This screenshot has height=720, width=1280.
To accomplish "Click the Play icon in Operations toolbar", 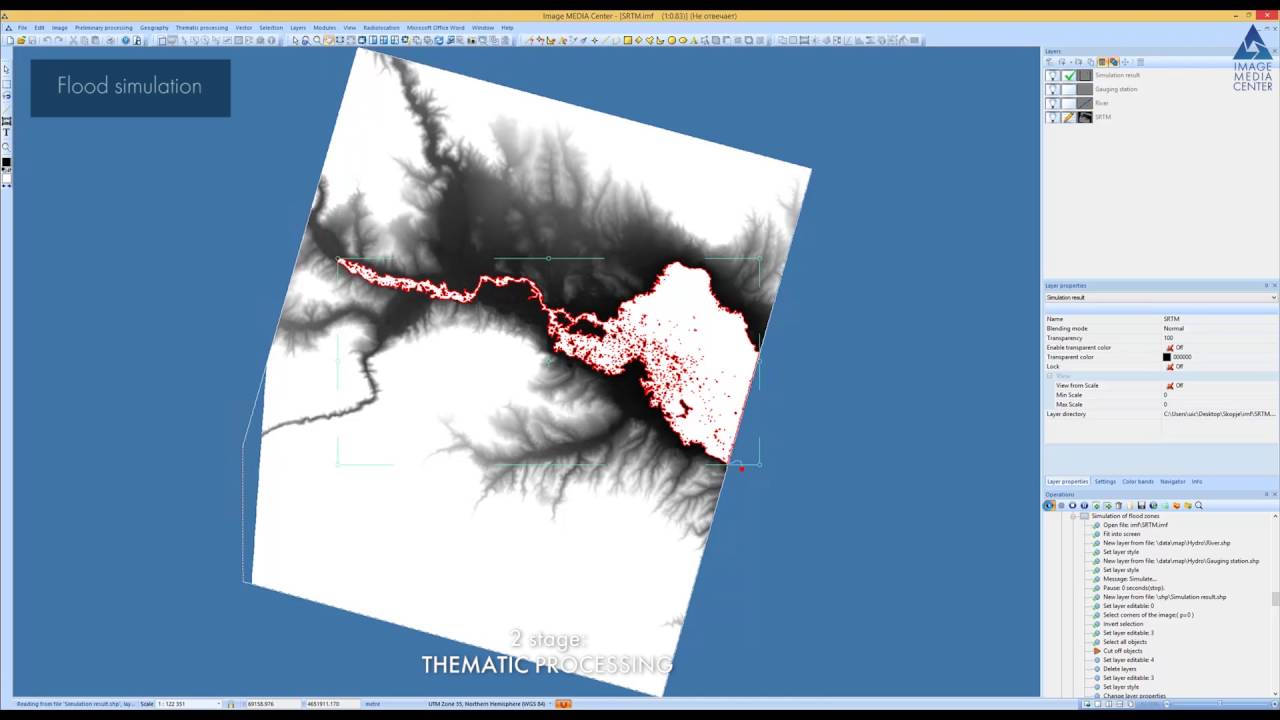I will pyautogui.click(x=1050, y=506).
